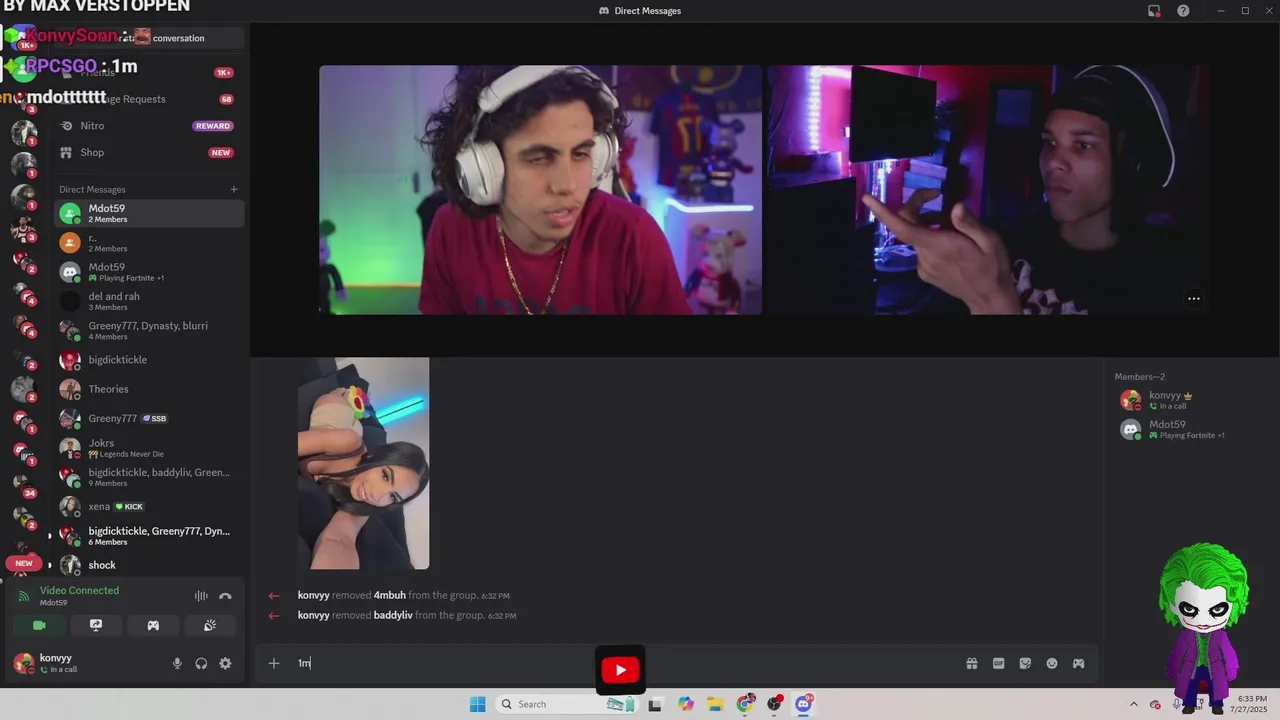Viewport: 1280px width, 720px height.
Task: Create a new DM with the plus icon
Action: coord(234,189)
